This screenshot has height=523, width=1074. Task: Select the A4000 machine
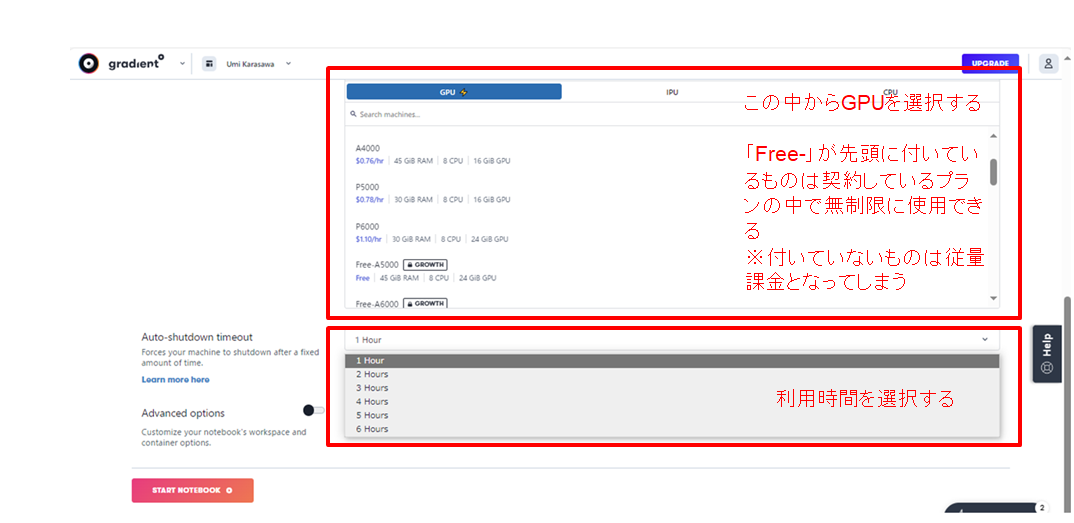point(666,154)
